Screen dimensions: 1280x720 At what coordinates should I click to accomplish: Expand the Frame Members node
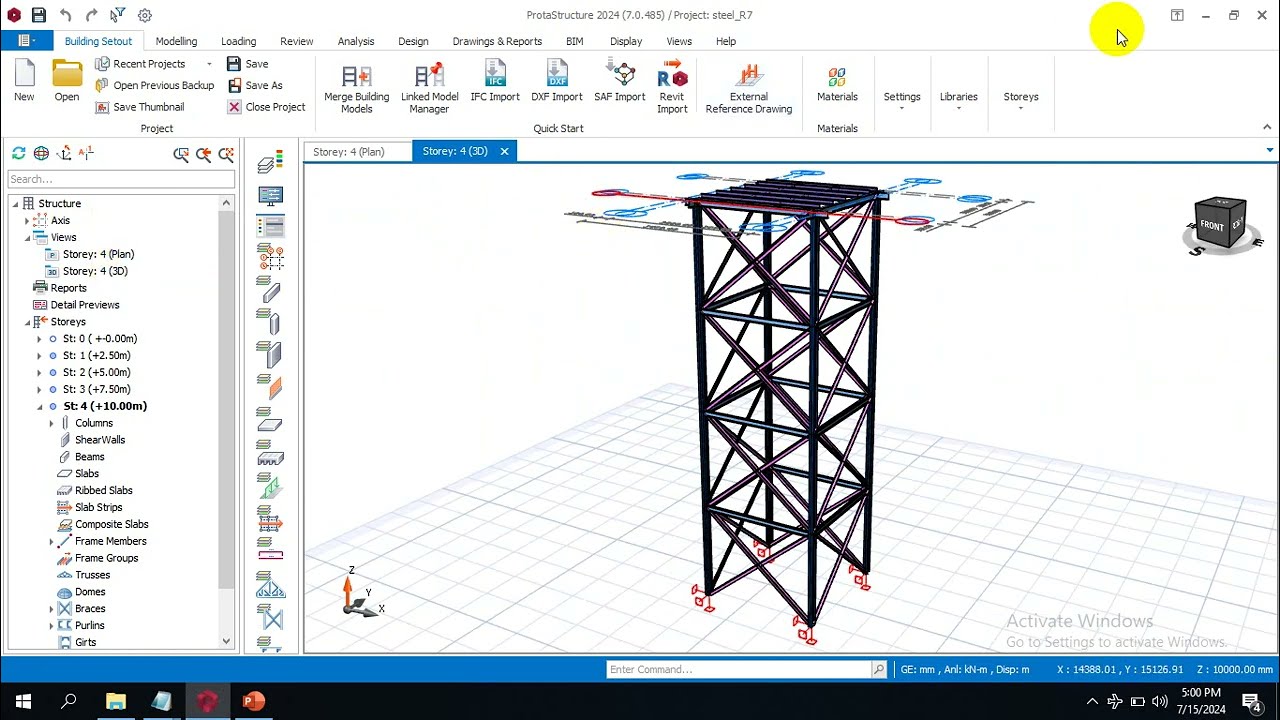52,541
